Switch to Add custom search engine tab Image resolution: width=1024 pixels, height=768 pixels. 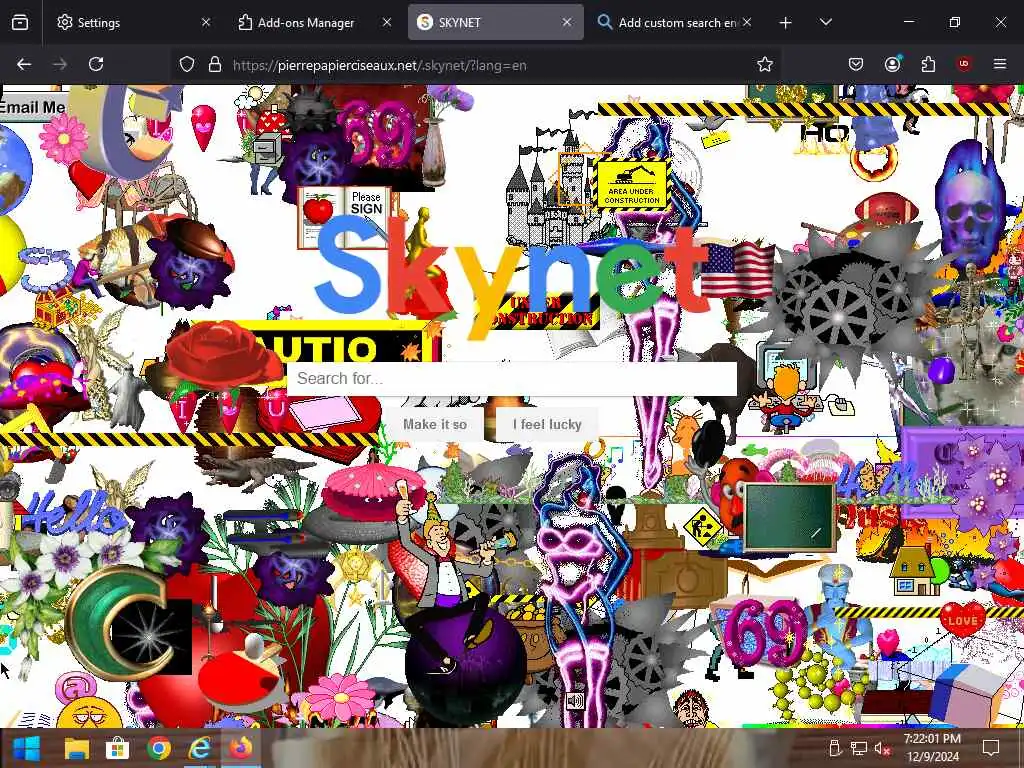point(676,23)
